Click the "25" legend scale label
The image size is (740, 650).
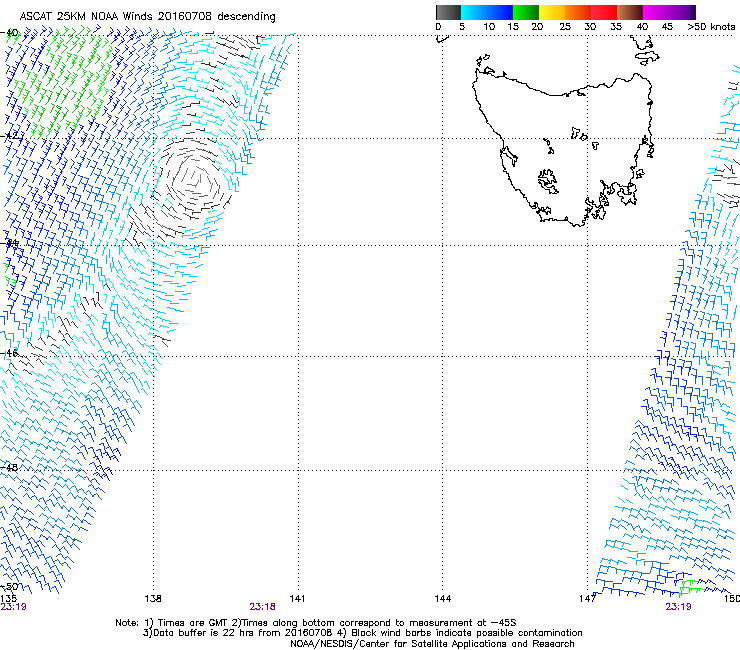(565, 27)
